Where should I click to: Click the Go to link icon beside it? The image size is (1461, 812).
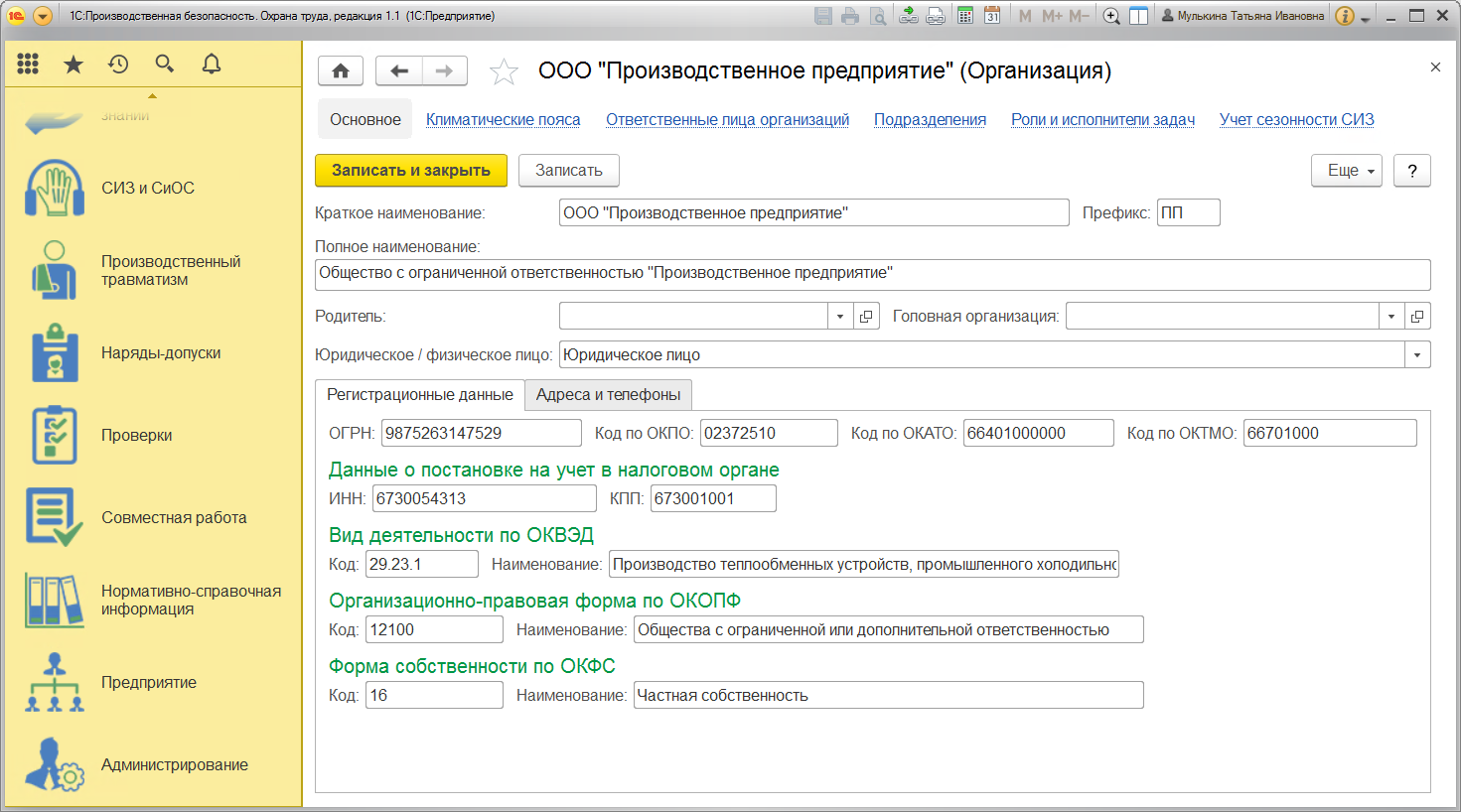936,16
